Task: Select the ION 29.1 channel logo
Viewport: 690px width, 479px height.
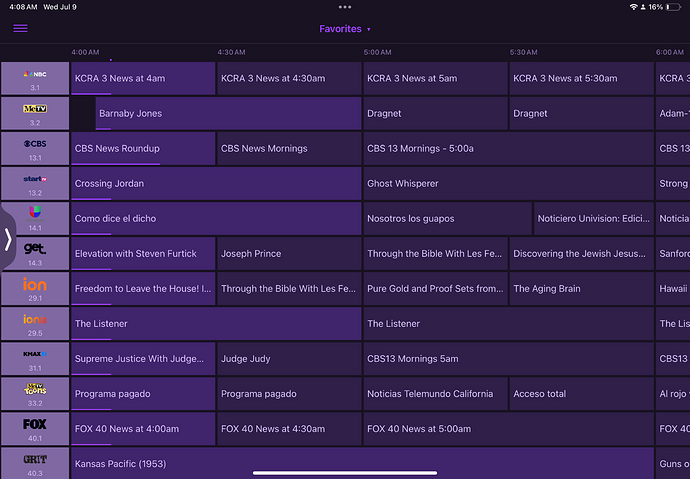Action: 35,288
